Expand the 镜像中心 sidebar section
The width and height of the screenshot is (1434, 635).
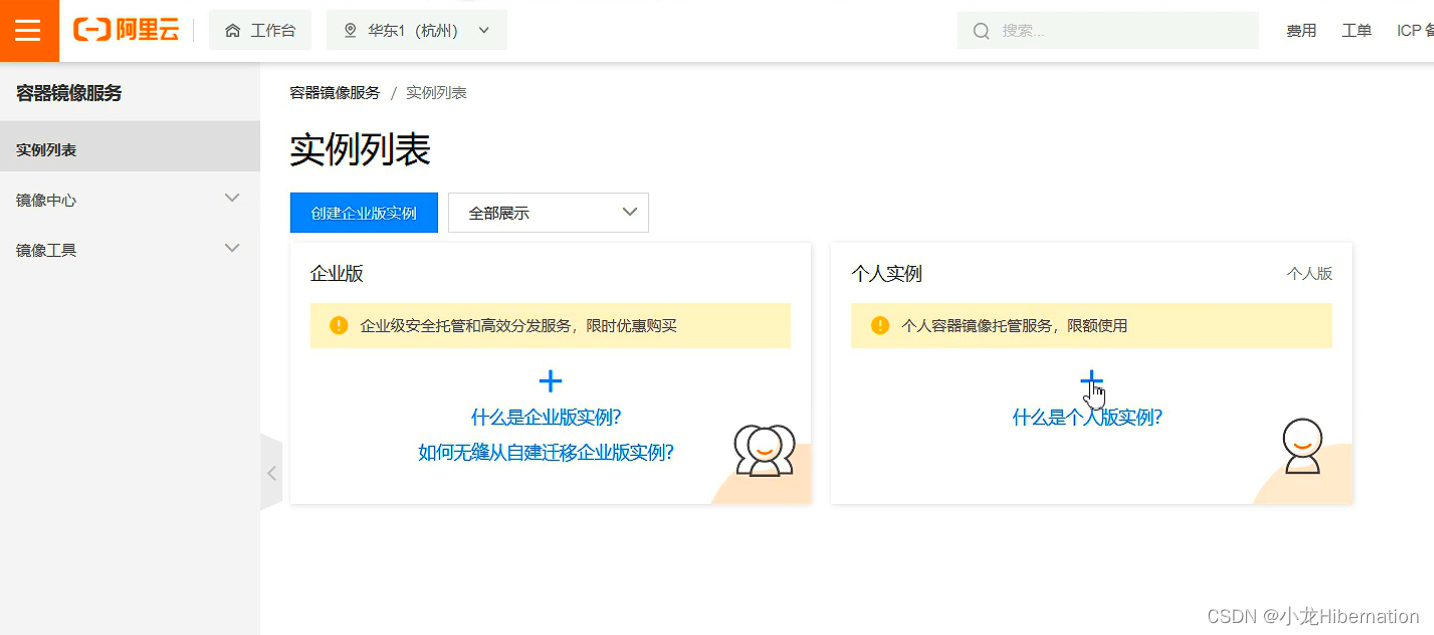130,199
